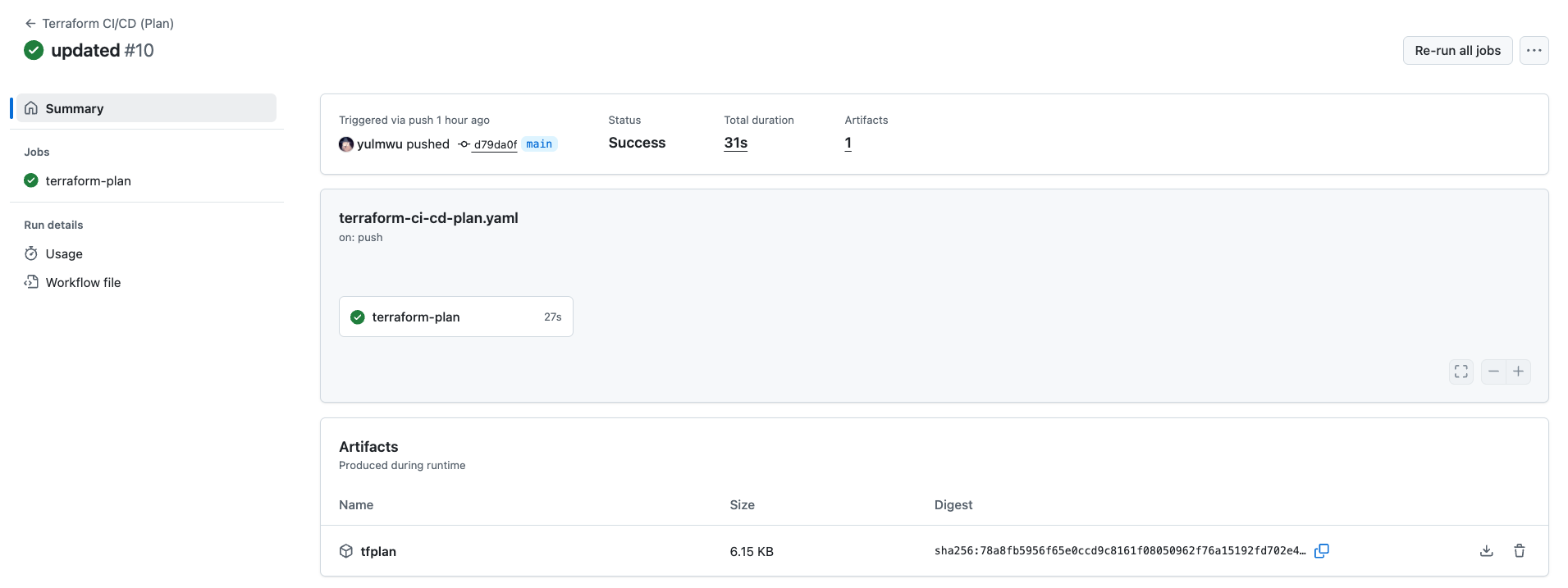Open the main branch label
Viewport: 1568px width, 588px height.
coord(539,144)
